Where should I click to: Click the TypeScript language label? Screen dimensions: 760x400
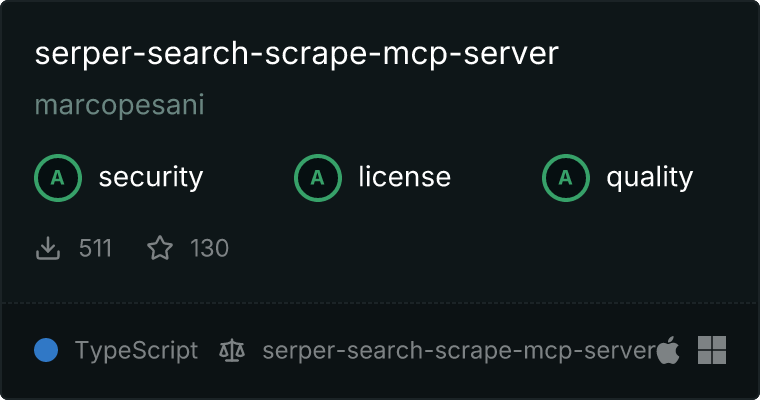click(x=136, y=351)
